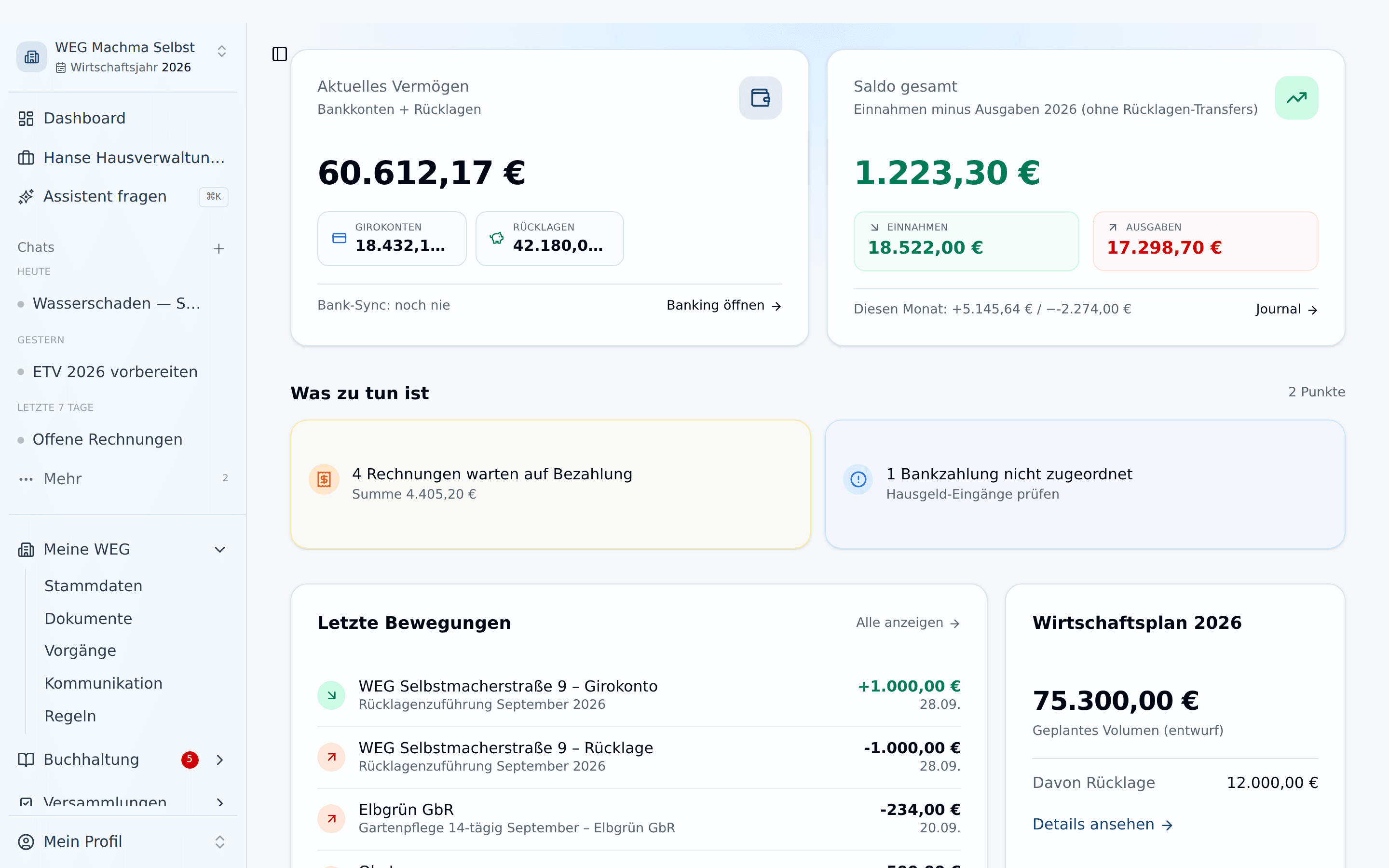Open the Regeln sidebar entry

point(70,716)
